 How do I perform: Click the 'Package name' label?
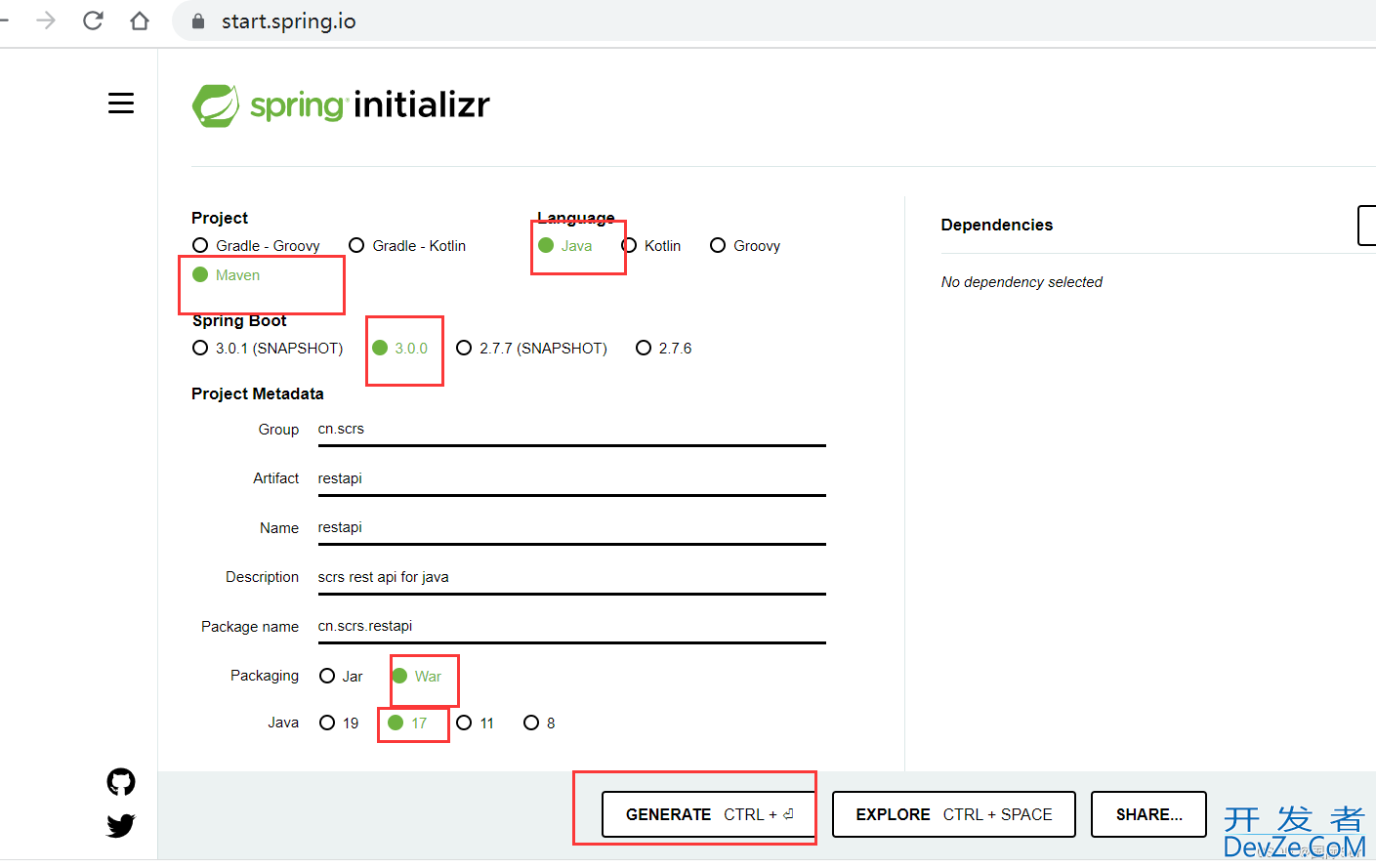click(x=250, y=627)
